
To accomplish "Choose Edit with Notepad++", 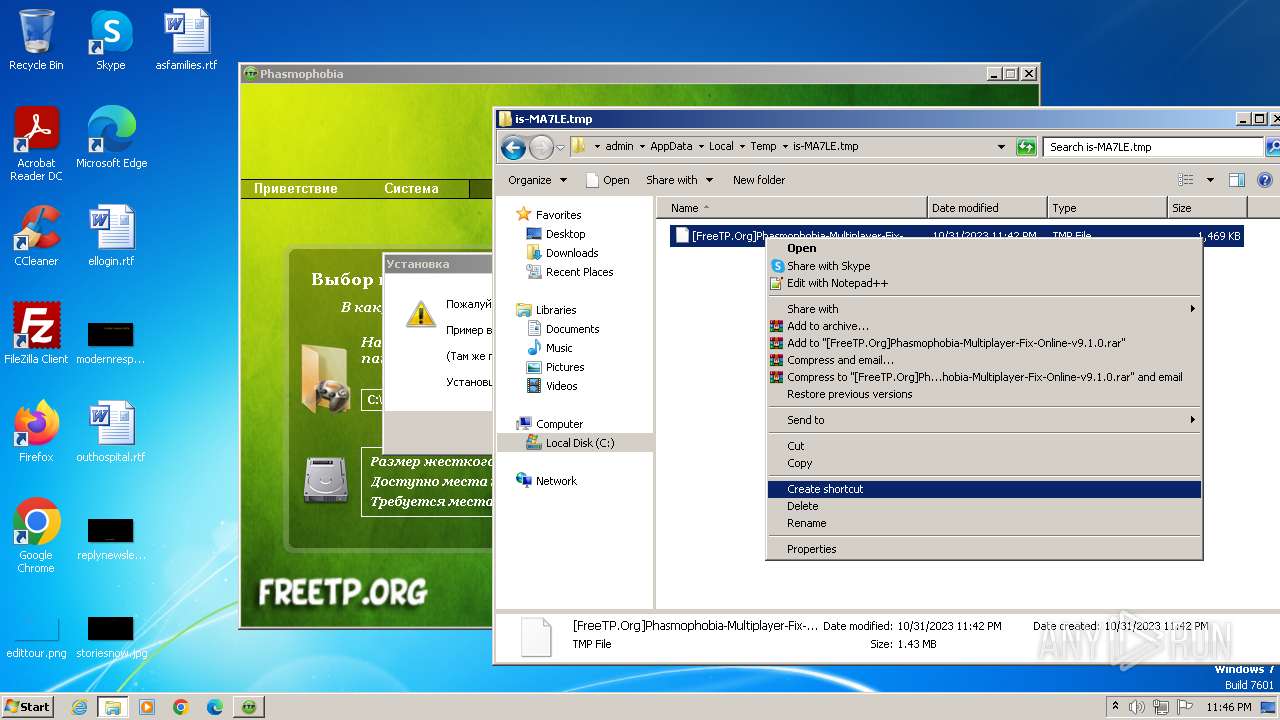I will coord(984,283).
